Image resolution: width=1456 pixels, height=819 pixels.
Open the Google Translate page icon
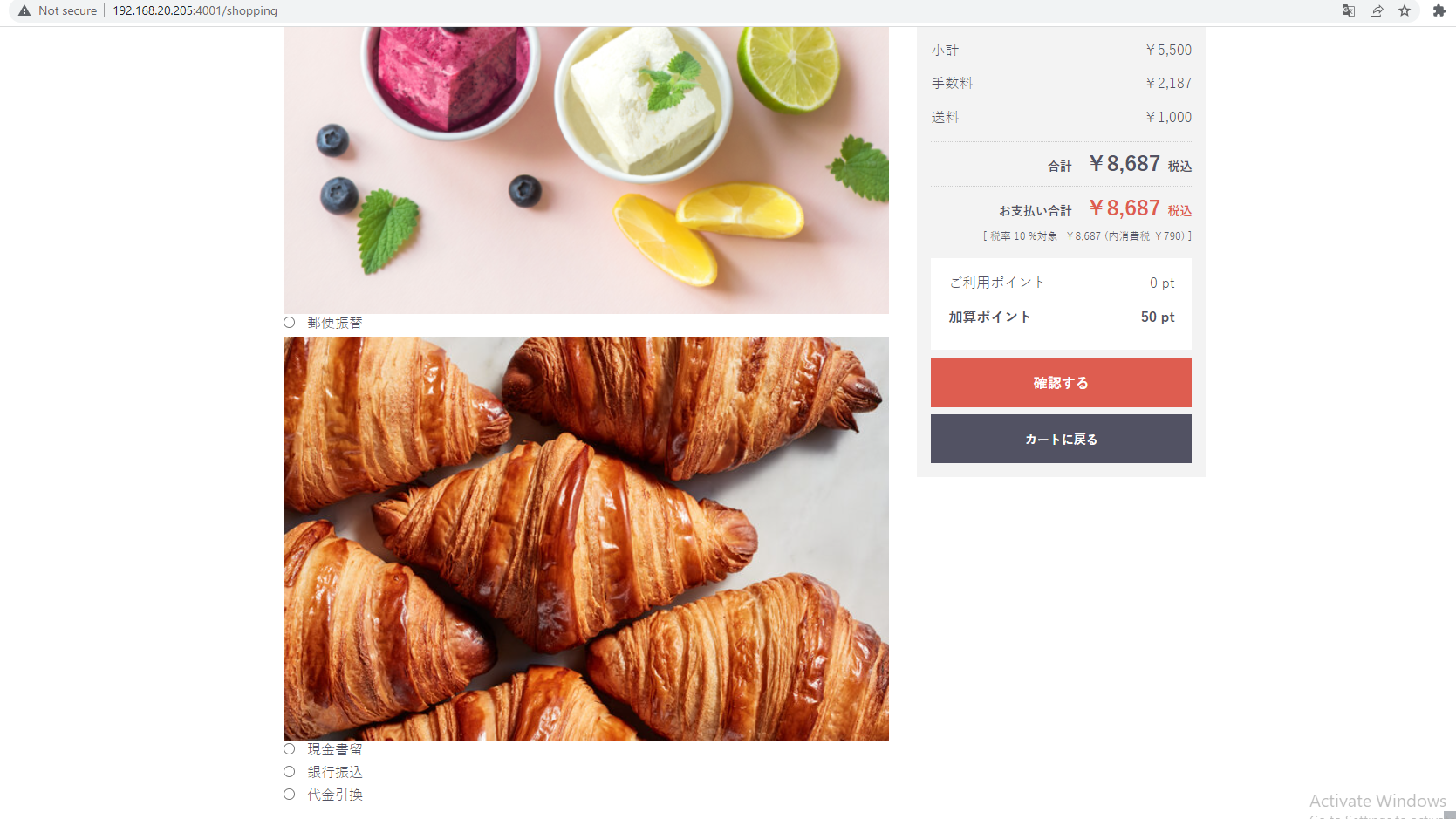(x=1349, y=10)
